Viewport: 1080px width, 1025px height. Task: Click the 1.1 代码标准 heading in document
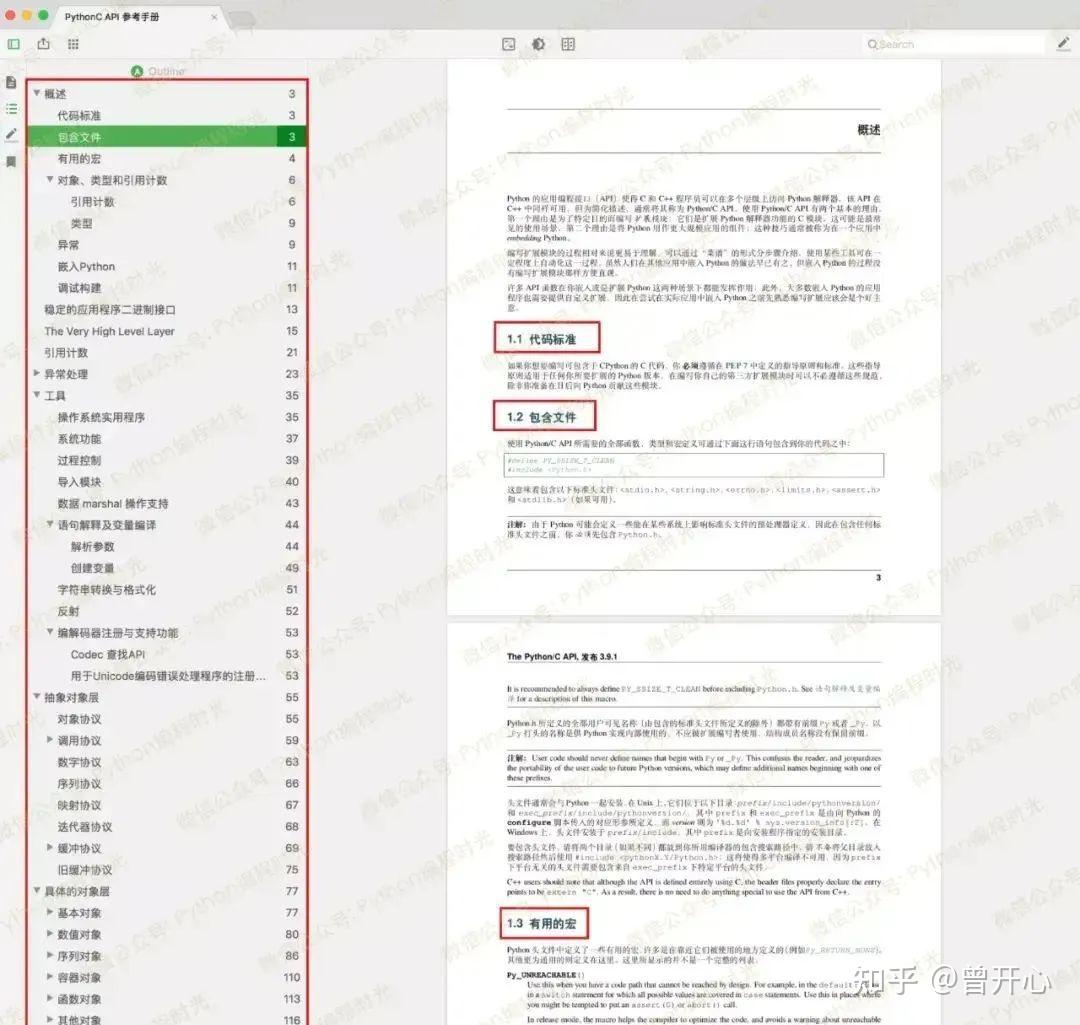[x=541, y=339]
